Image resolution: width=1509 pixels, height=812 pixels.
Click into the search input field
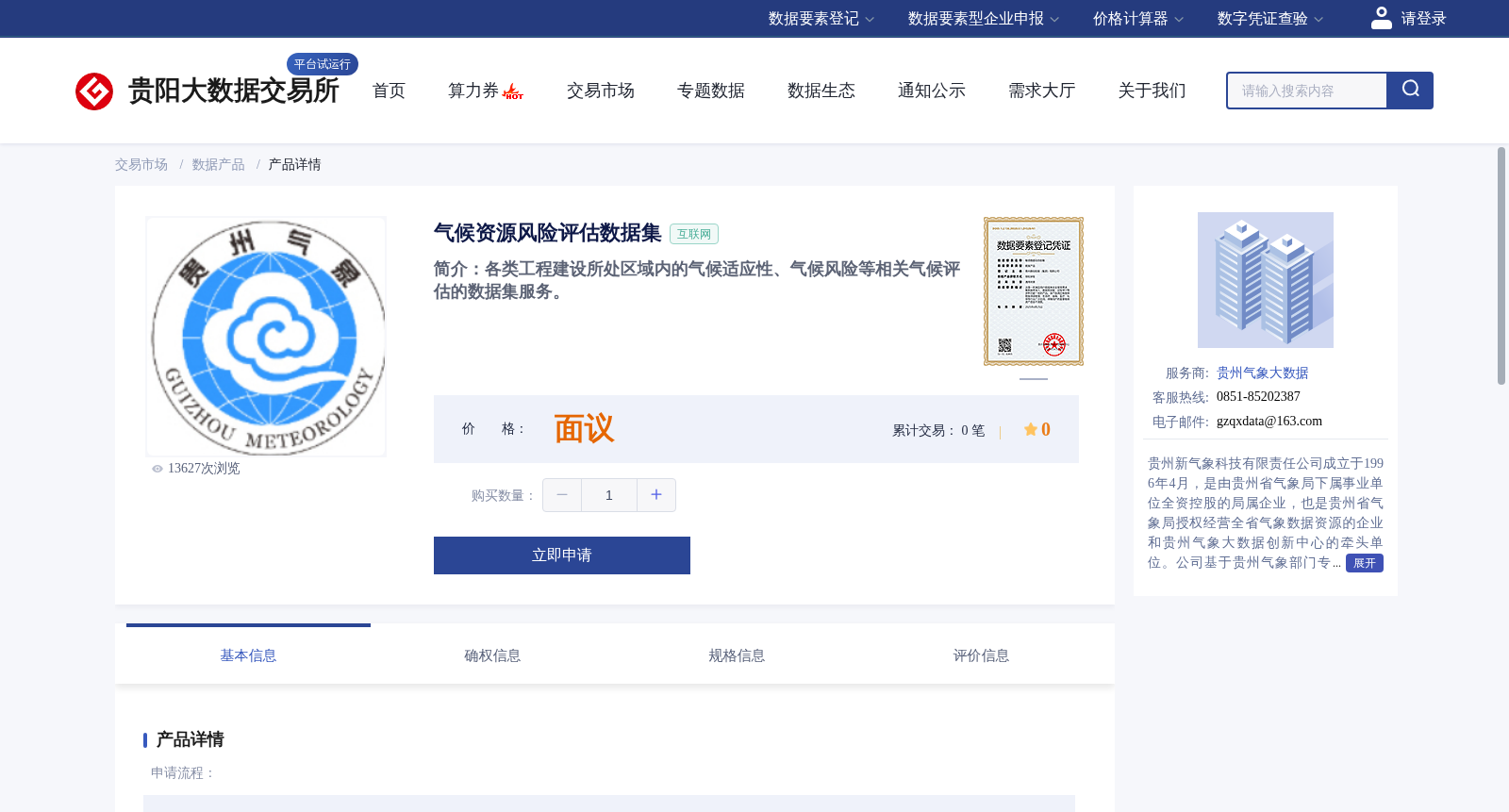pos(1307,91)
